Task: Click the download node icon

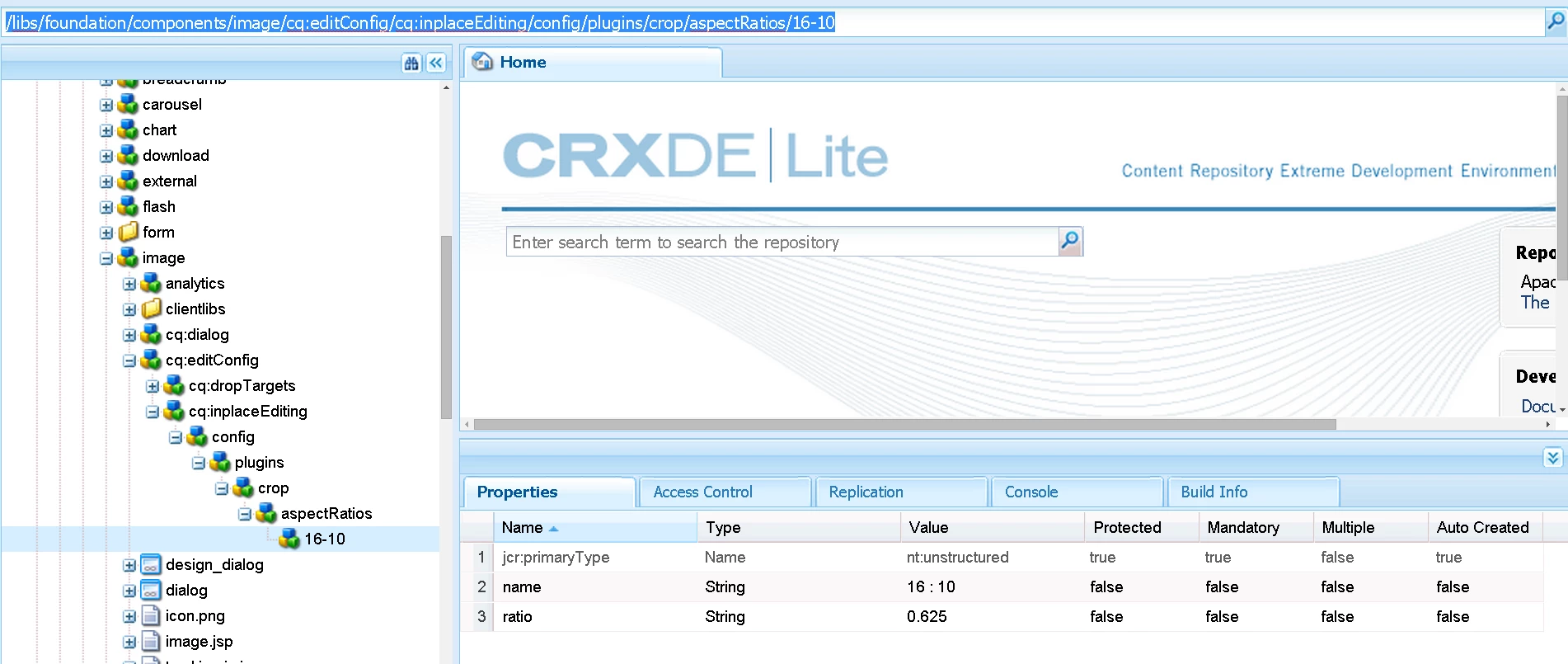Action: [x=128, y=155]
